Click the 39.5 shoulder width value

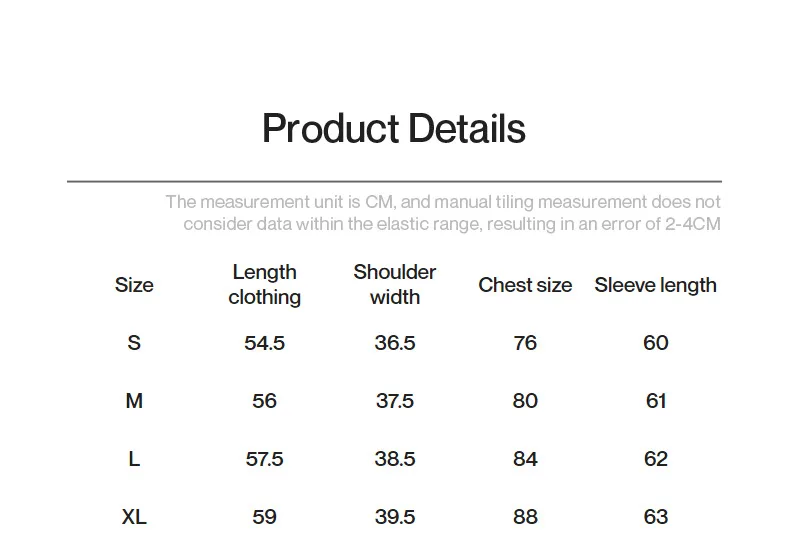pos(395,517)
